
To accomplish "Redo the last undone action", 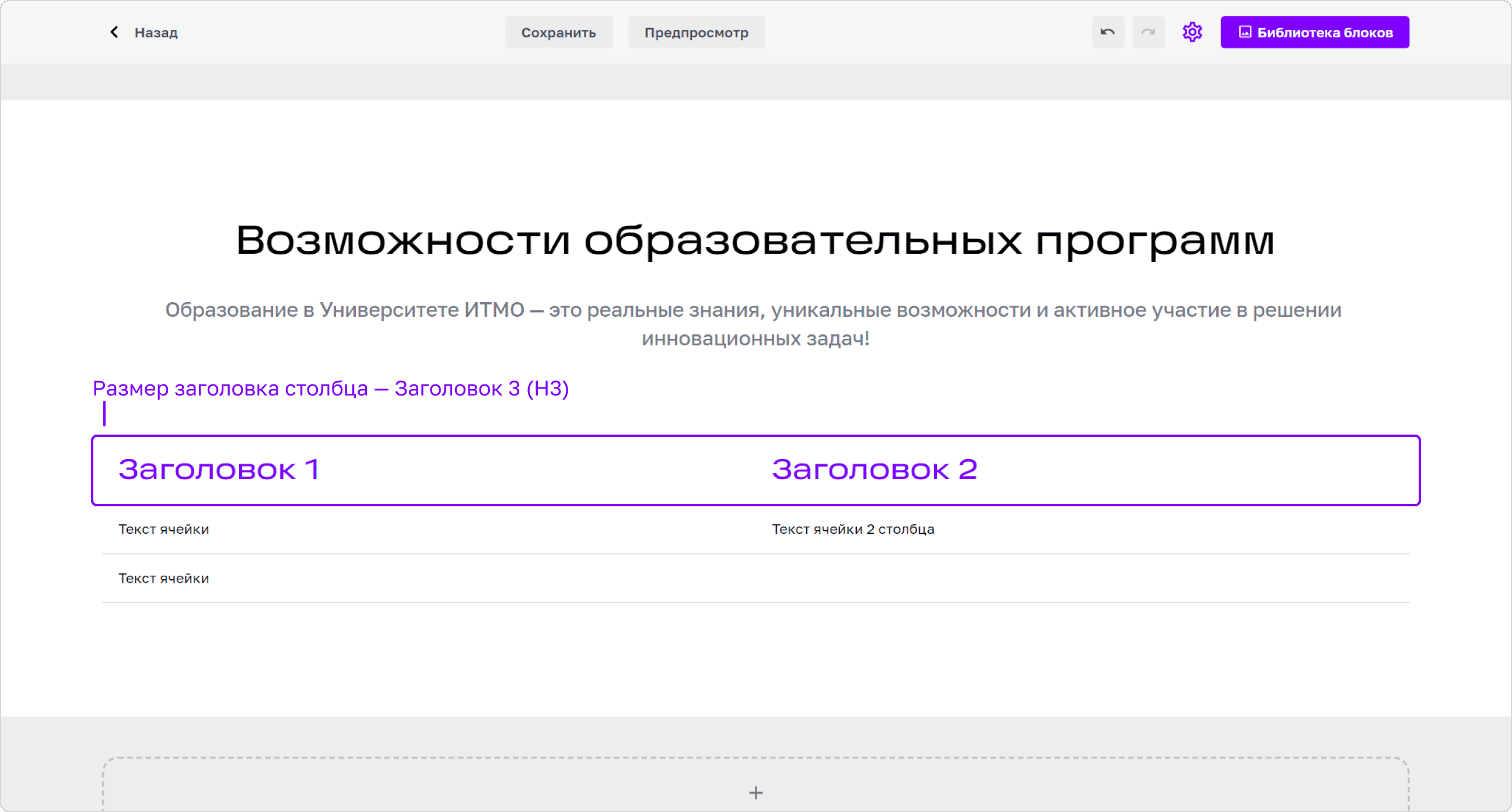I will pyautogui.click(x=1148, y=32).
